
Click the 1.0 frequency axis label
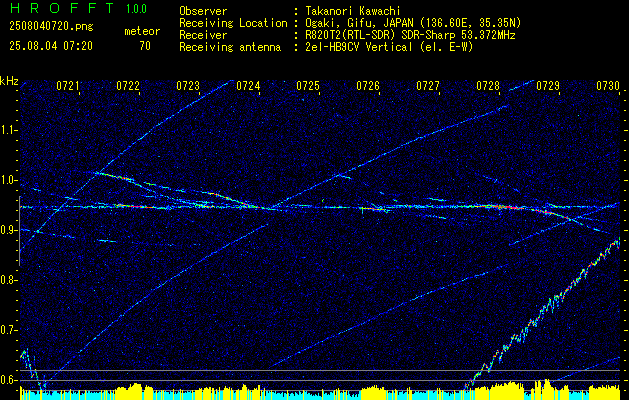(x=9, y=181)
